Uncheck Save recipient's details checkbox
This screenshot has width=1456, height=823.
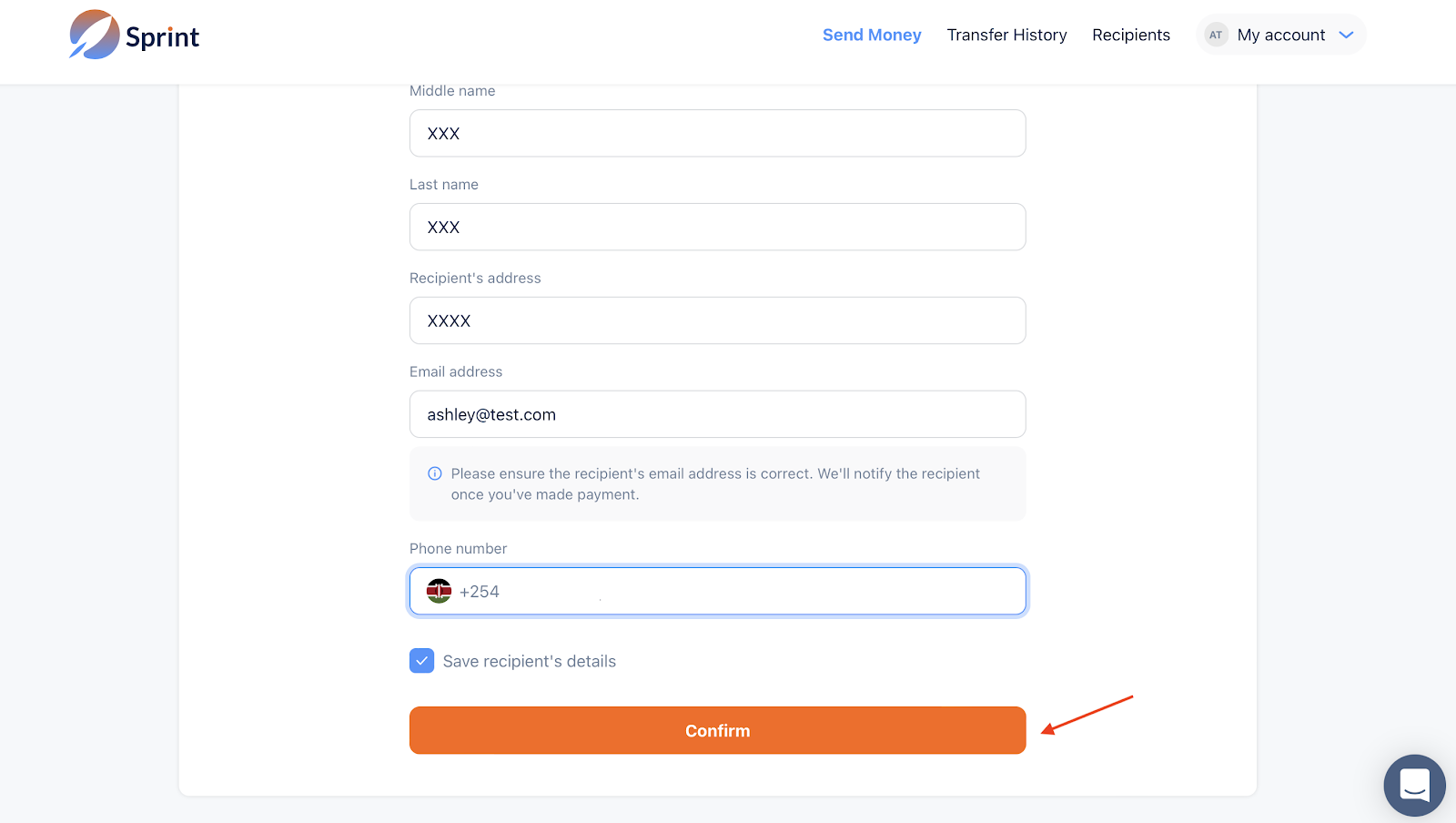pos(421,661)
